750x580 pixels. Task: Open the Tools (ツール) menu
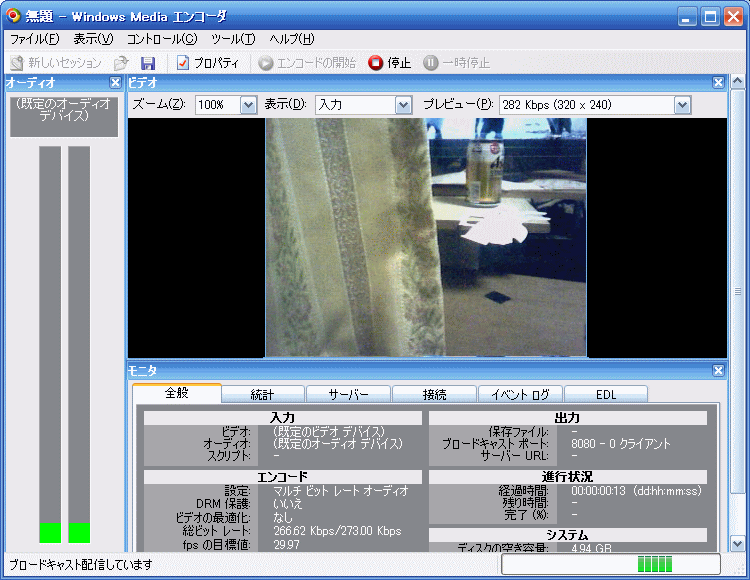pos(234,39)
